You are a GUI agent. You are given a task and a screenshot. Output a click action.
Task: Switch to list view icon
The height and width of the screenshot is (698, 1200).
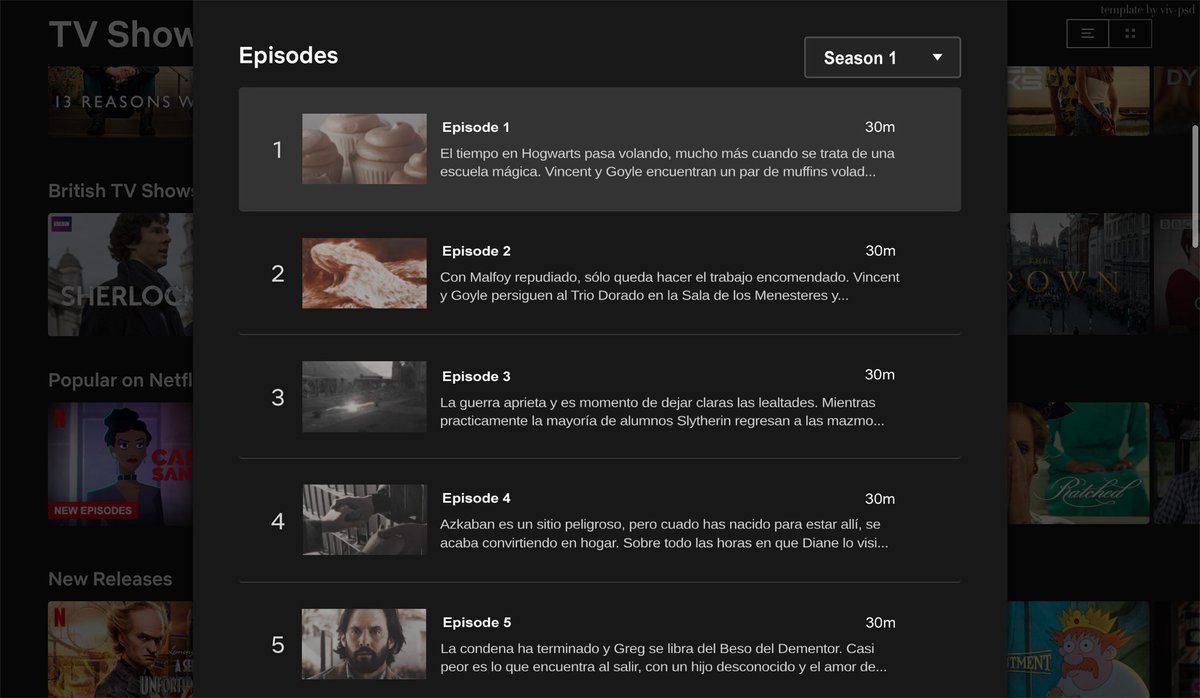[1088, 33]
